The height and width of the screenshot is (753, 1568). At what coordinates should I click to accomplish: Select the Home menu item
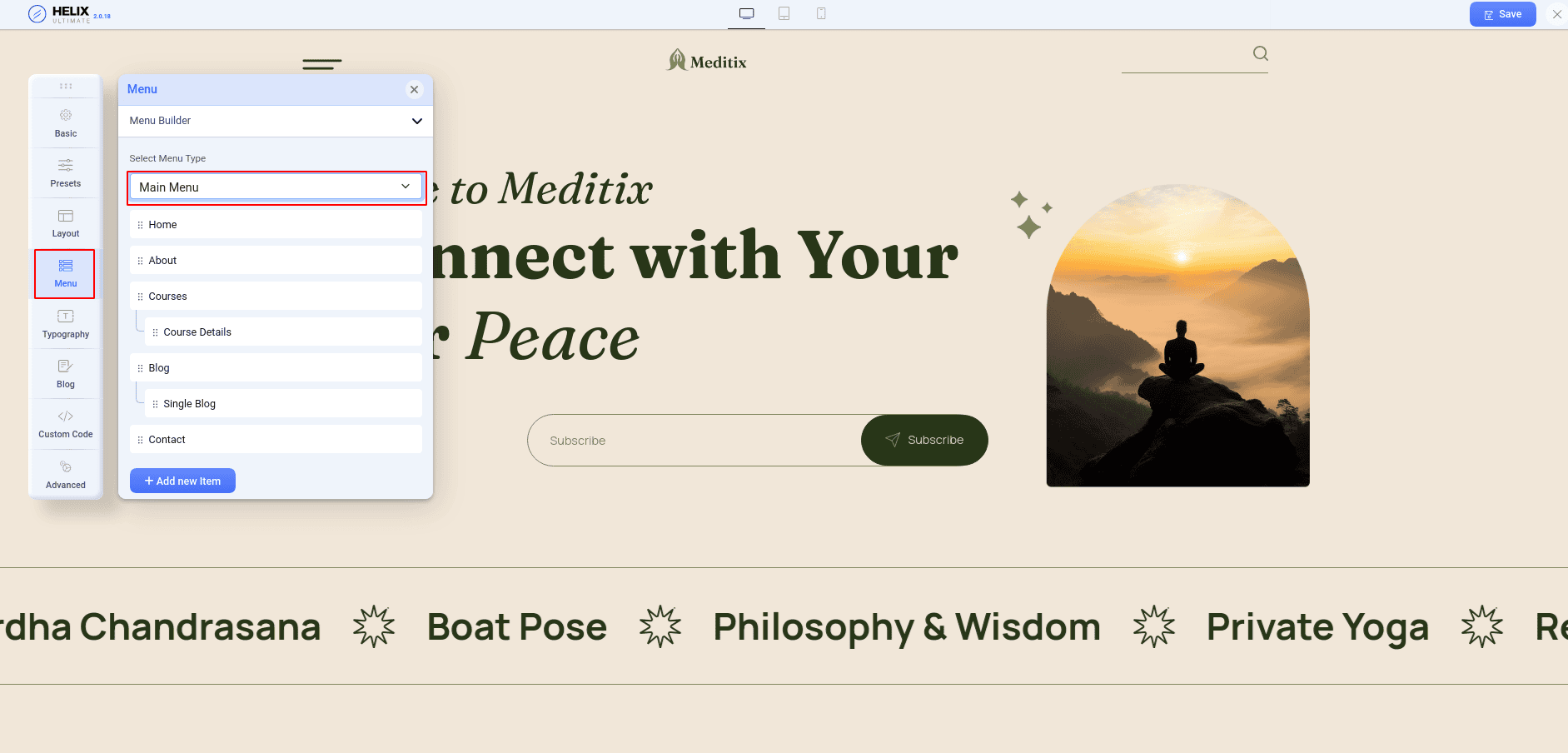[x=276, y=224]
